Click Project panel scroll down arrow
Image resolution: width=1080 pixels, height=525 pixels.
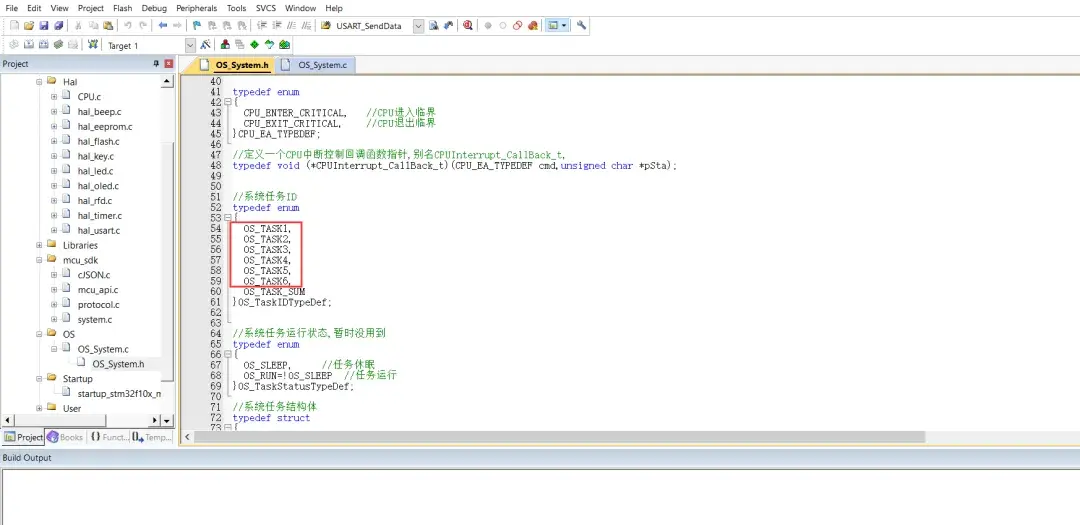pyautogui.click(x=167, y=420)
